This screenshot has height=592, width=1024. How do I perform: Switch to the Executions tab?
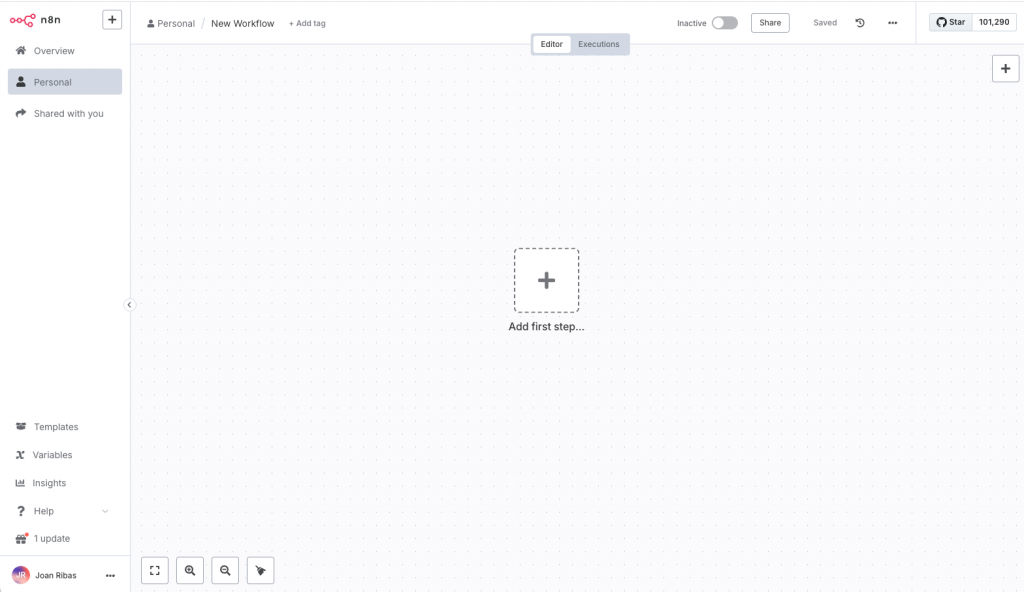(x=598, y=44)
